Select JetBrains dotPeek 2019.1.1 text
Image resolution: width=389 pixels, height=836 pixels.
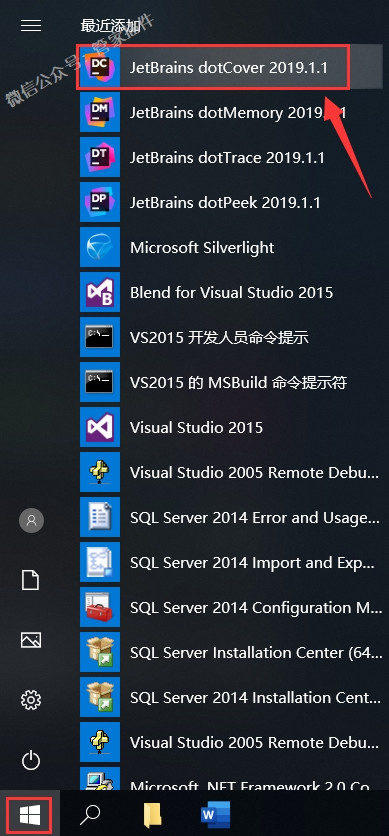click(225, 202)
